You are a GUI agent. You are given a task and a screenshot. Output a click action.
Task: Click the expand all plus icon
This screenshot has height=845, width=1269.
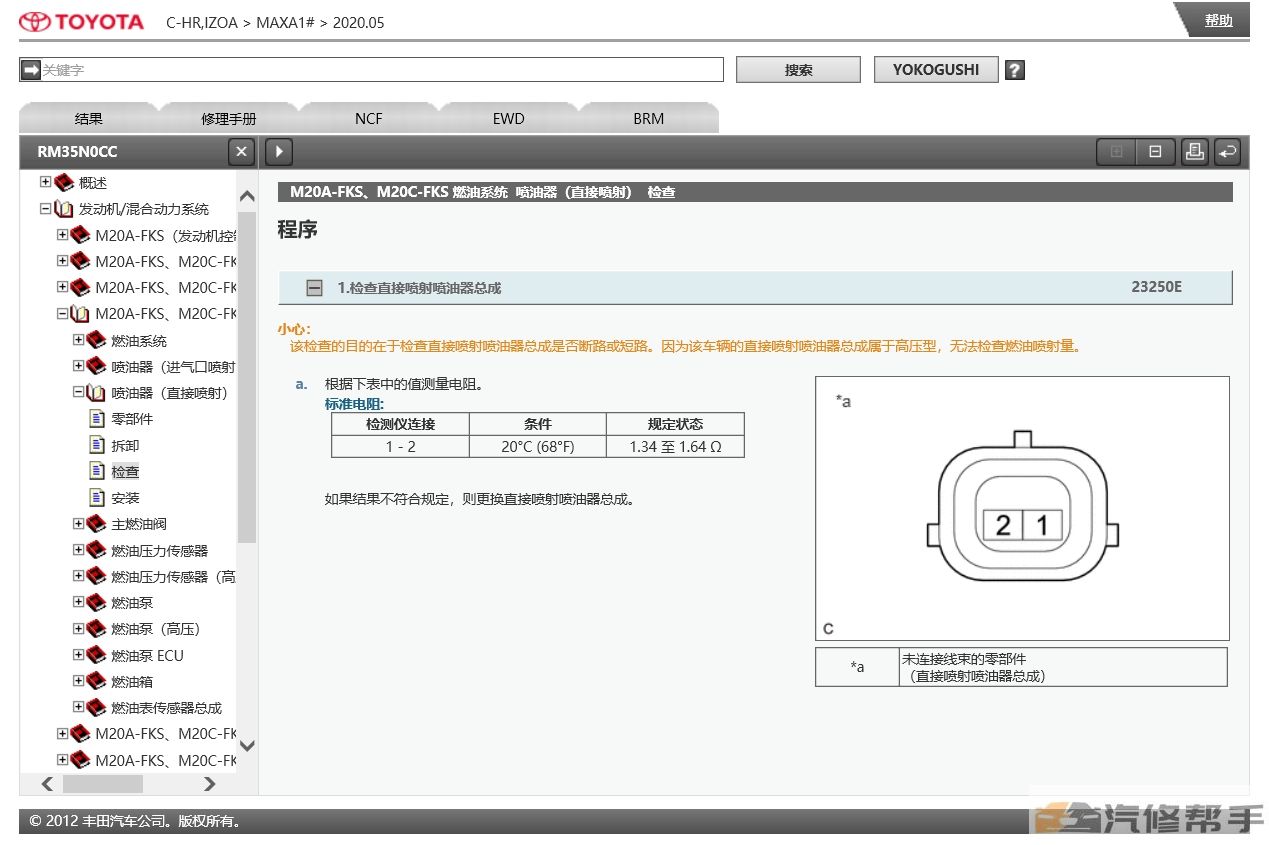pos(1117,152)
